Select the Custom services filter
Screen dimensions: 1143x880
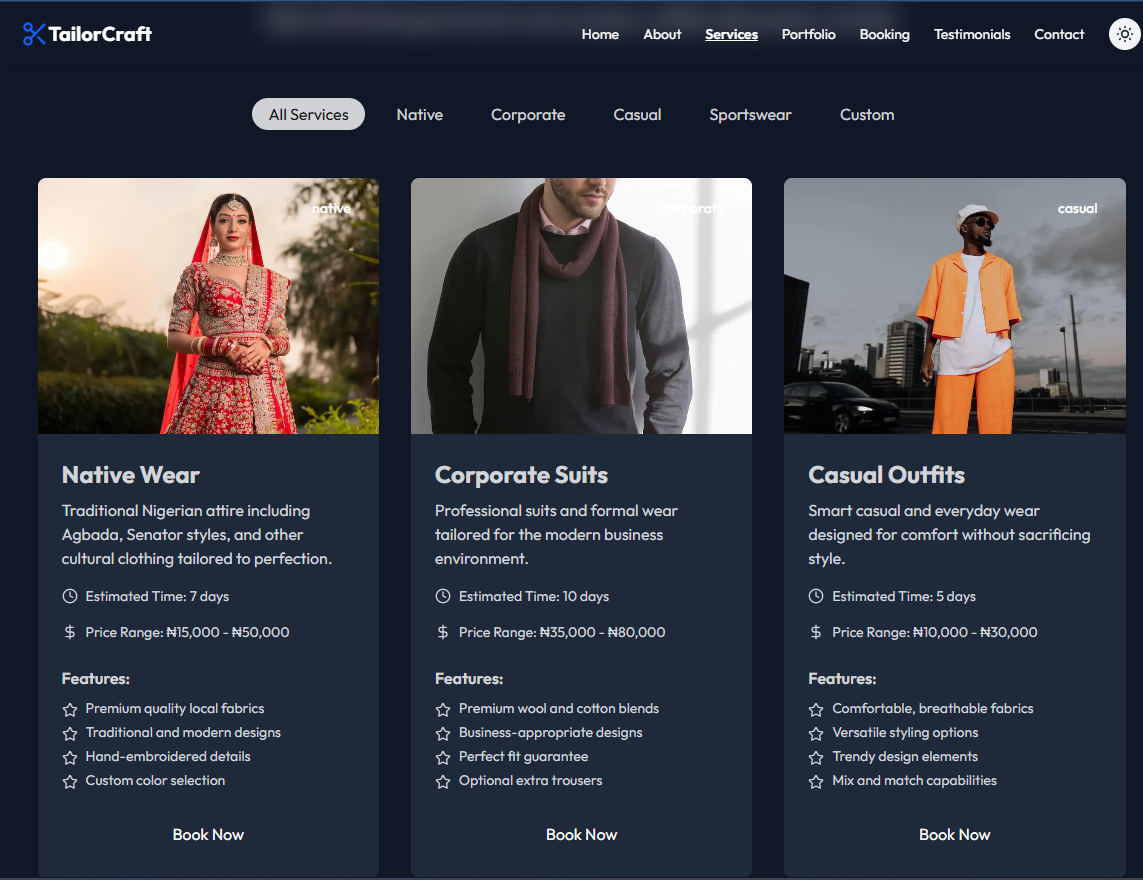click(867, 114)
